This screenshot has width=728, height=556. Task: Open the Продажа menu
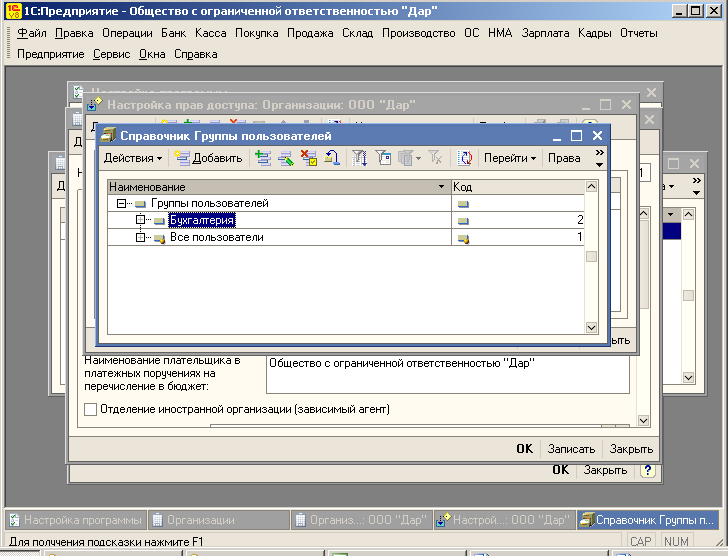click(x=310, y=33)
